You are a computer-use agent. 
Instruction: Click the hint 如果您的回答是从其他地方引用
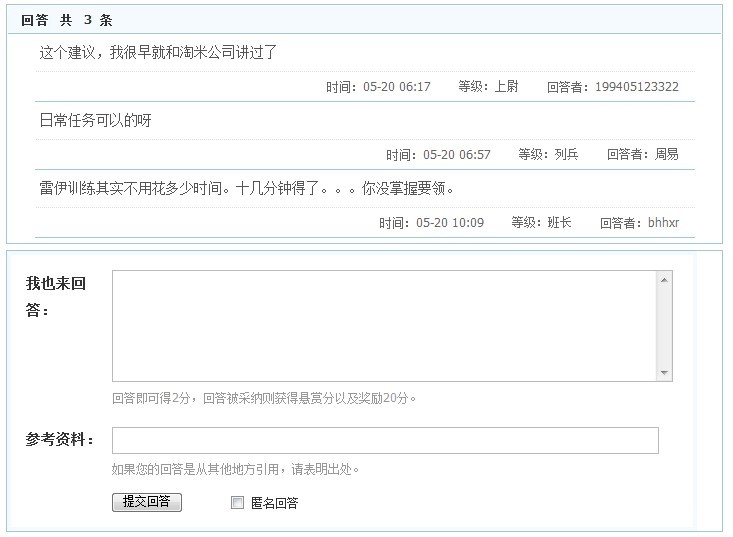pos(235,469)
